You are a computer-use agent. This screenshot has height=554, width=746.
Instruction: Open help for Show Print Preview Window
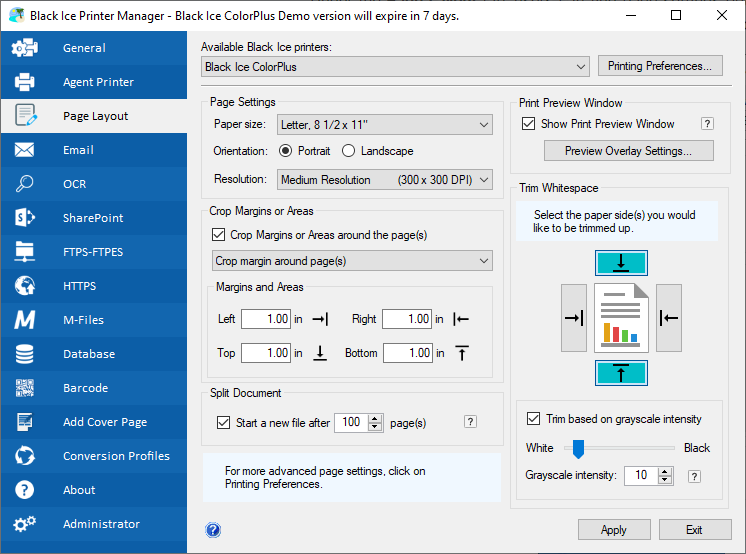click(x=707, y=124)
